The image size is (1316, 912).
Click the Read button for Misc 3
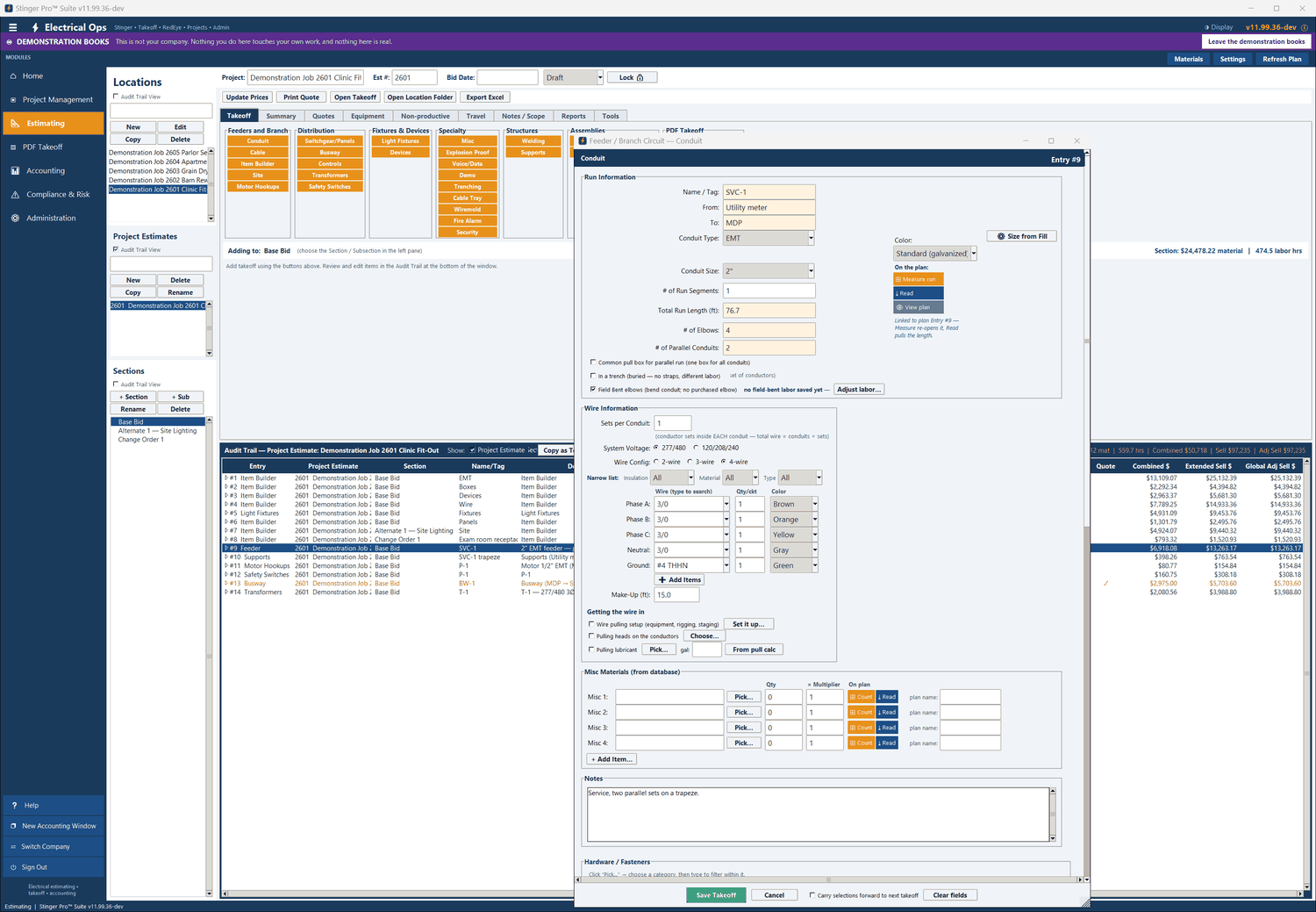pos(887,728)
